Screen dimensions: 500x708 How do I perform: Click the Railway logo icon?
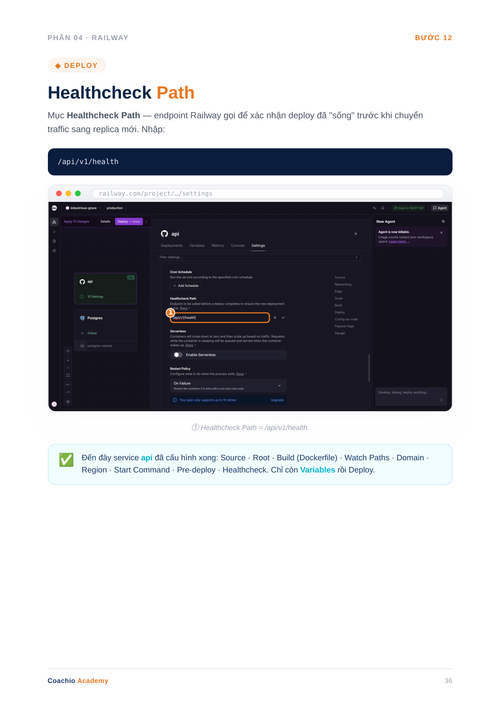[54, 208]
